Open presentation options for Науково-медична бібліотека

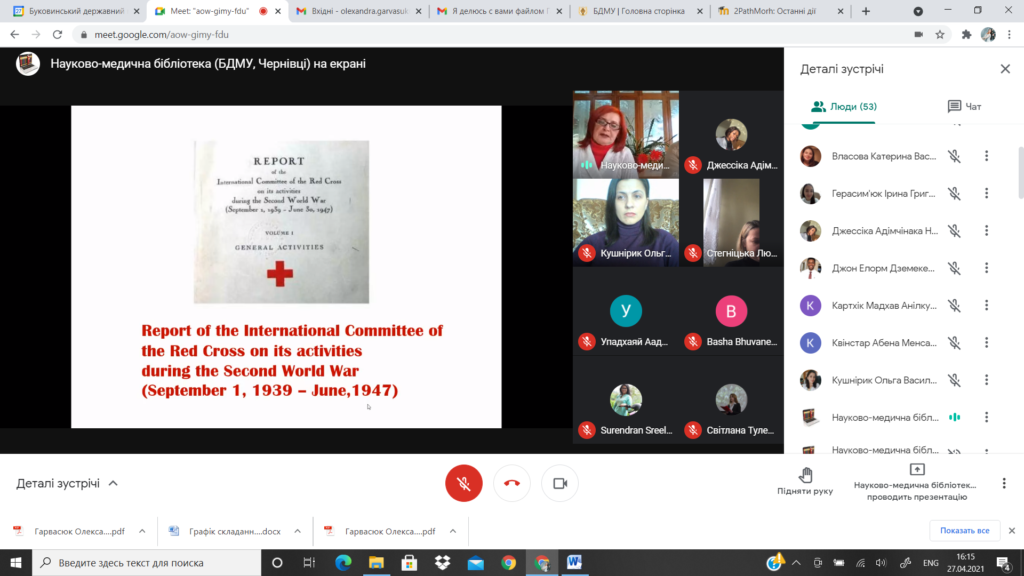pyautogui.click(x=915, y=483)
